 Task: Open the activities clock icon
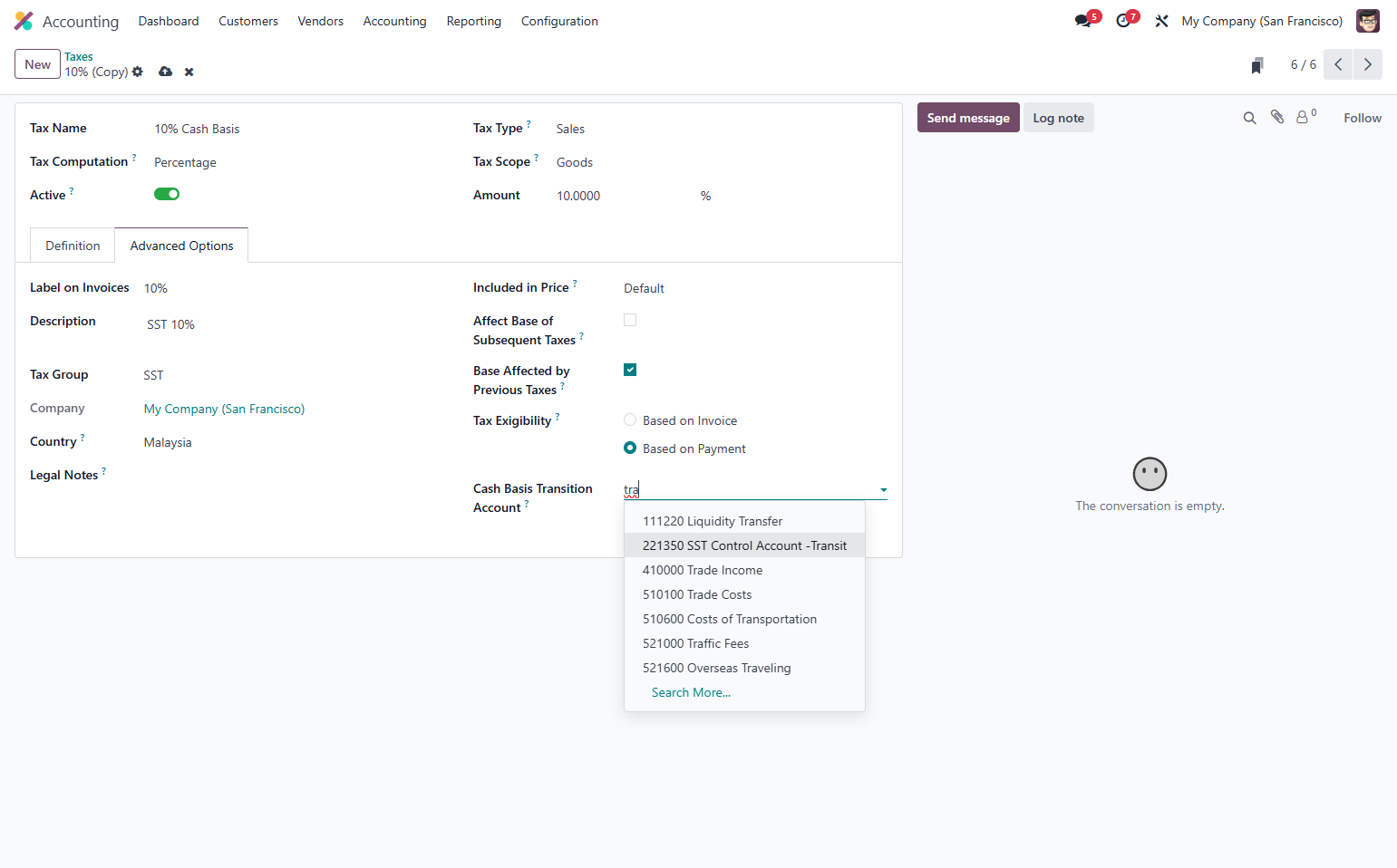(x=1124, y=21)
